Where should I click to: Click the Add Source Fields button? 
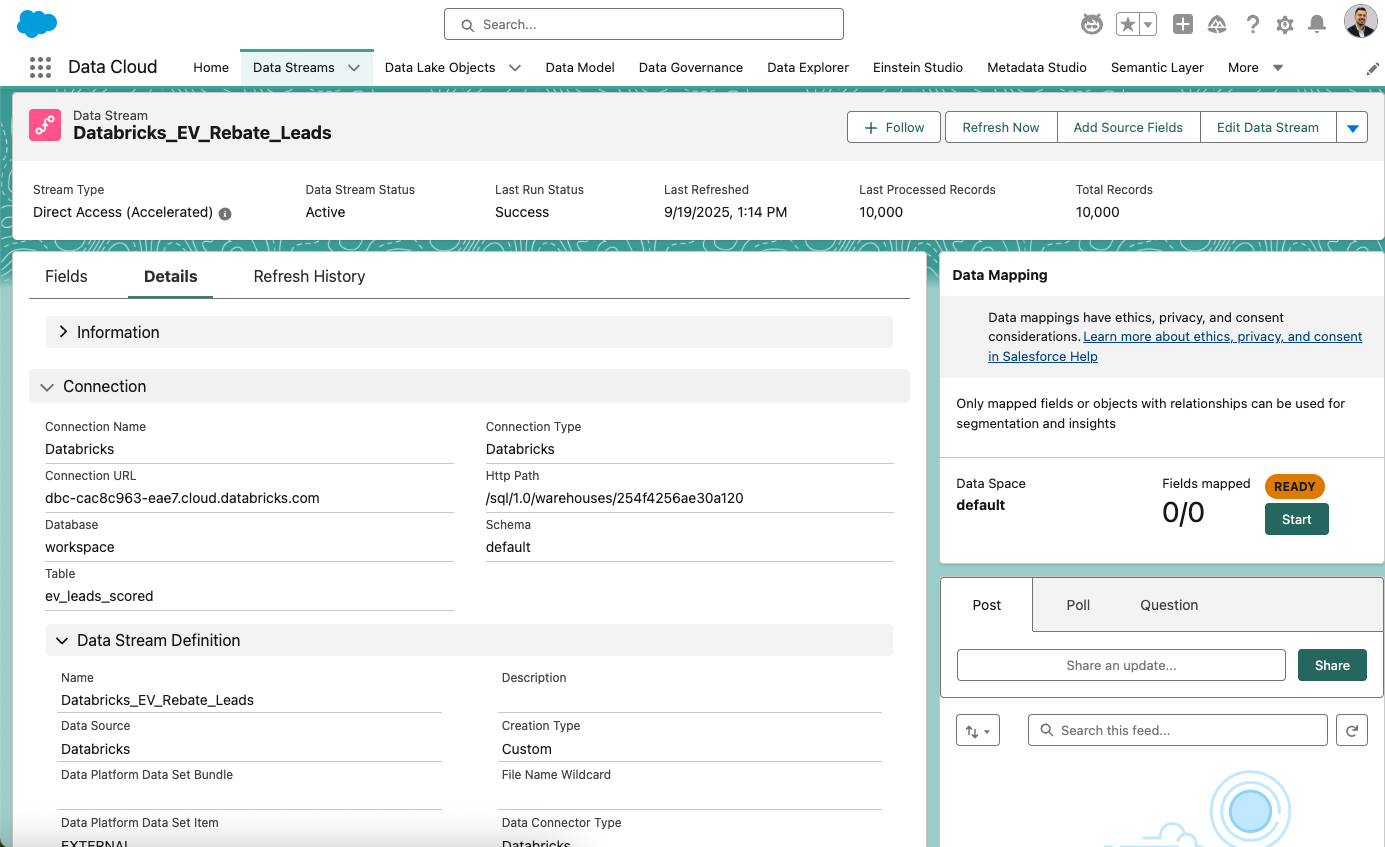pos(1128,127)
